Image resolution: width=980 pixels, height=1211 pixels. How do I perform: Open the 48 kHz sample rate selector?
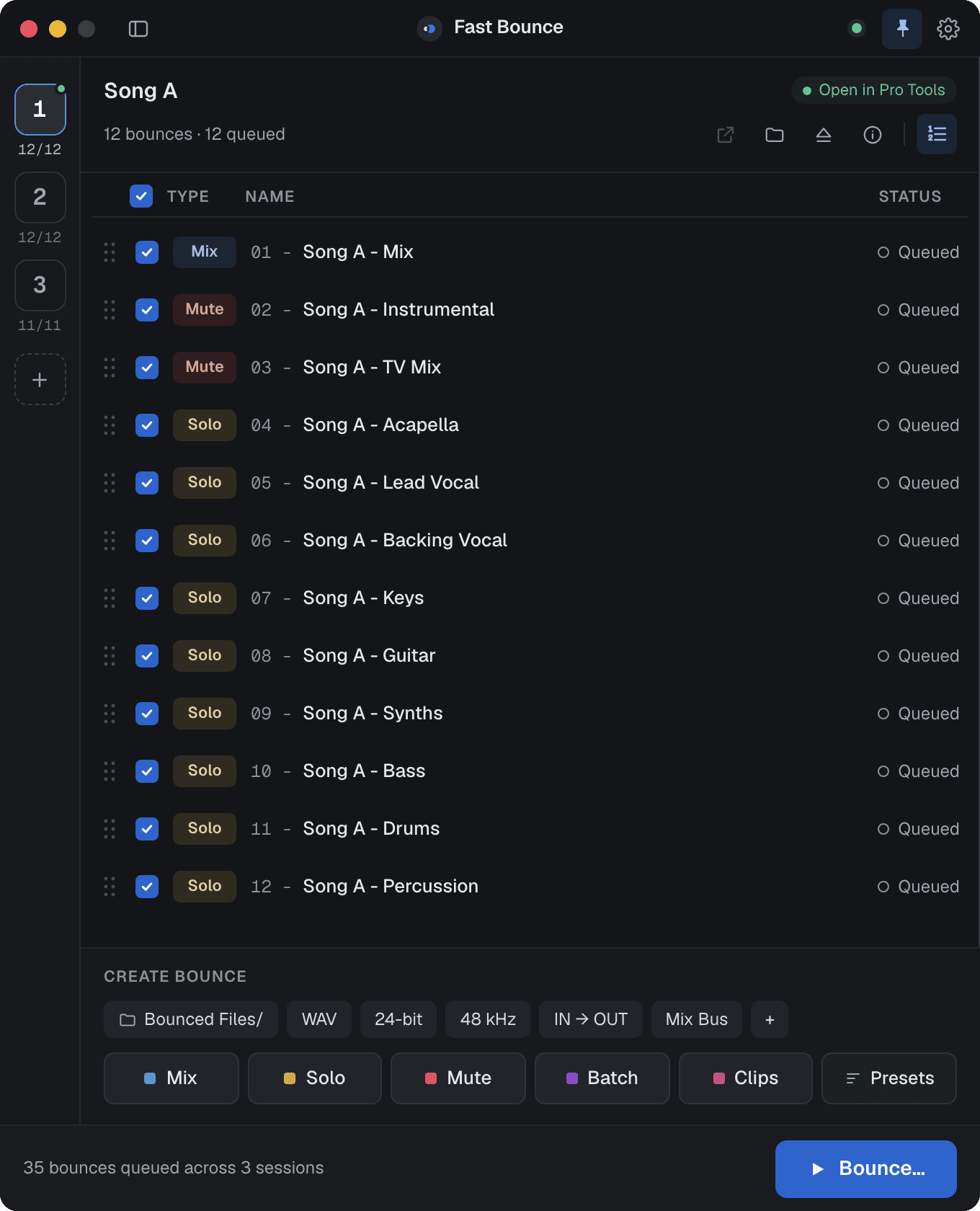(x=488, y=1019)
